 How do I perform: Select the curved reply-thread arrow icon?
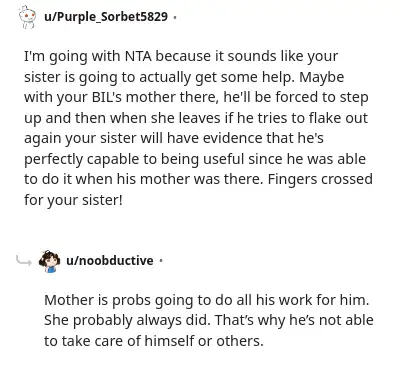click(x=24, y=260)
